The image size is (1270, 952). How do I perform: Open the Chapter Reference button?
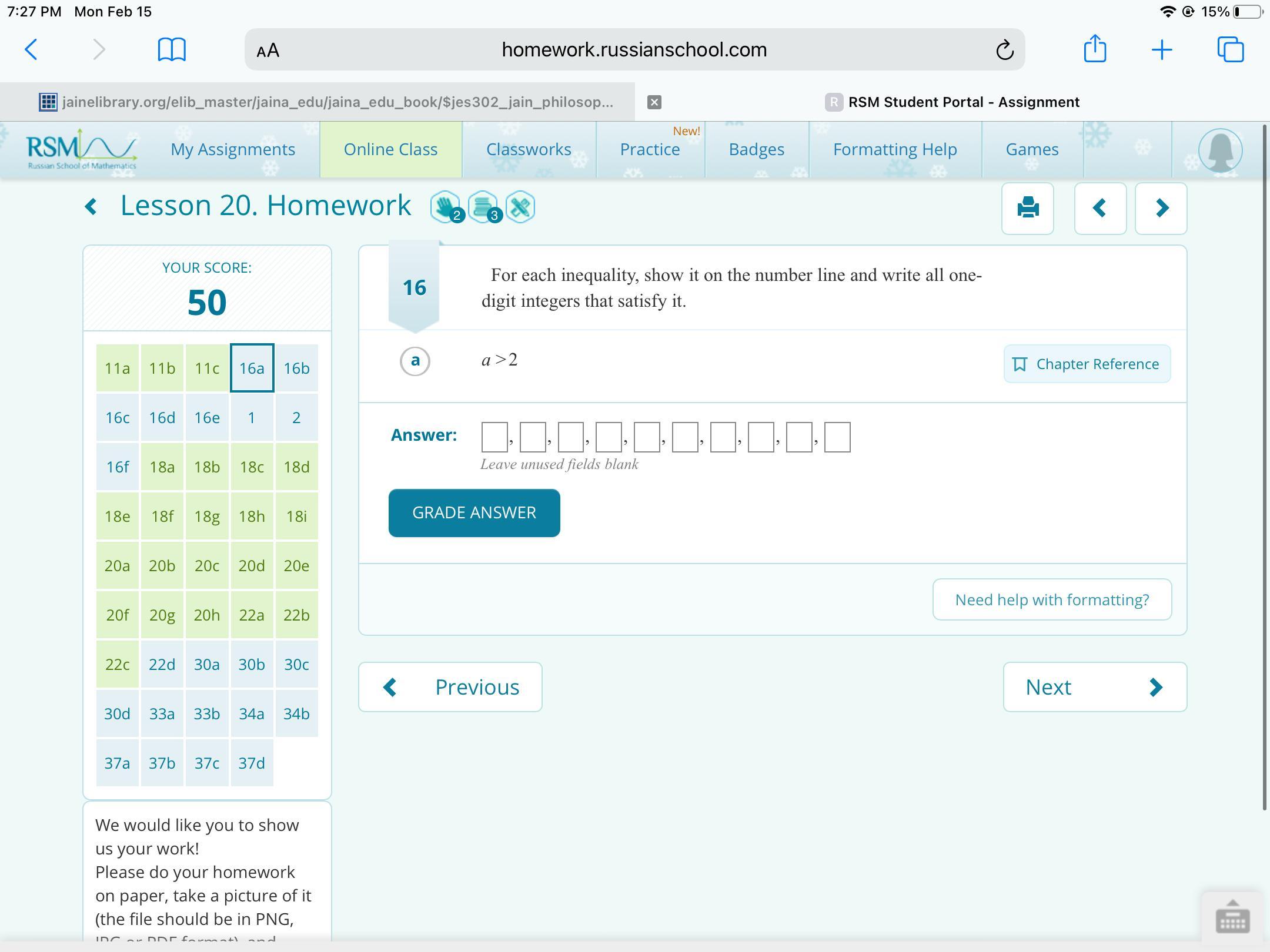coord(1087,364)
